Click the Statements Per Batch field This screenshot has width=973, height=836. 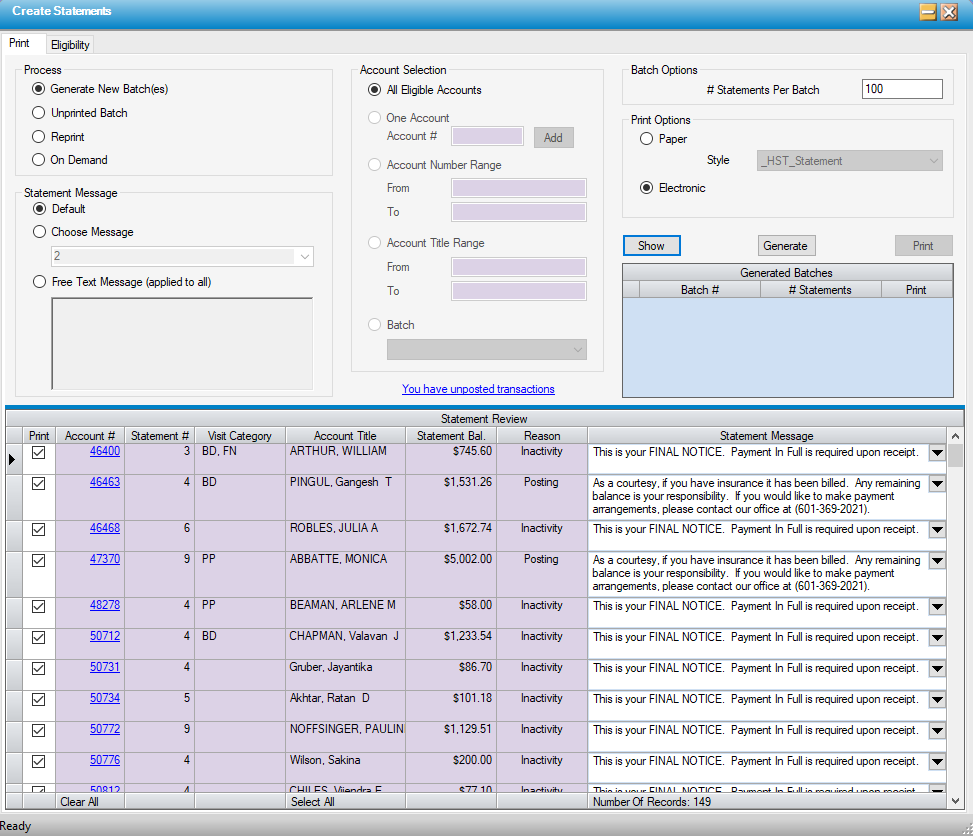coord(901,90)
